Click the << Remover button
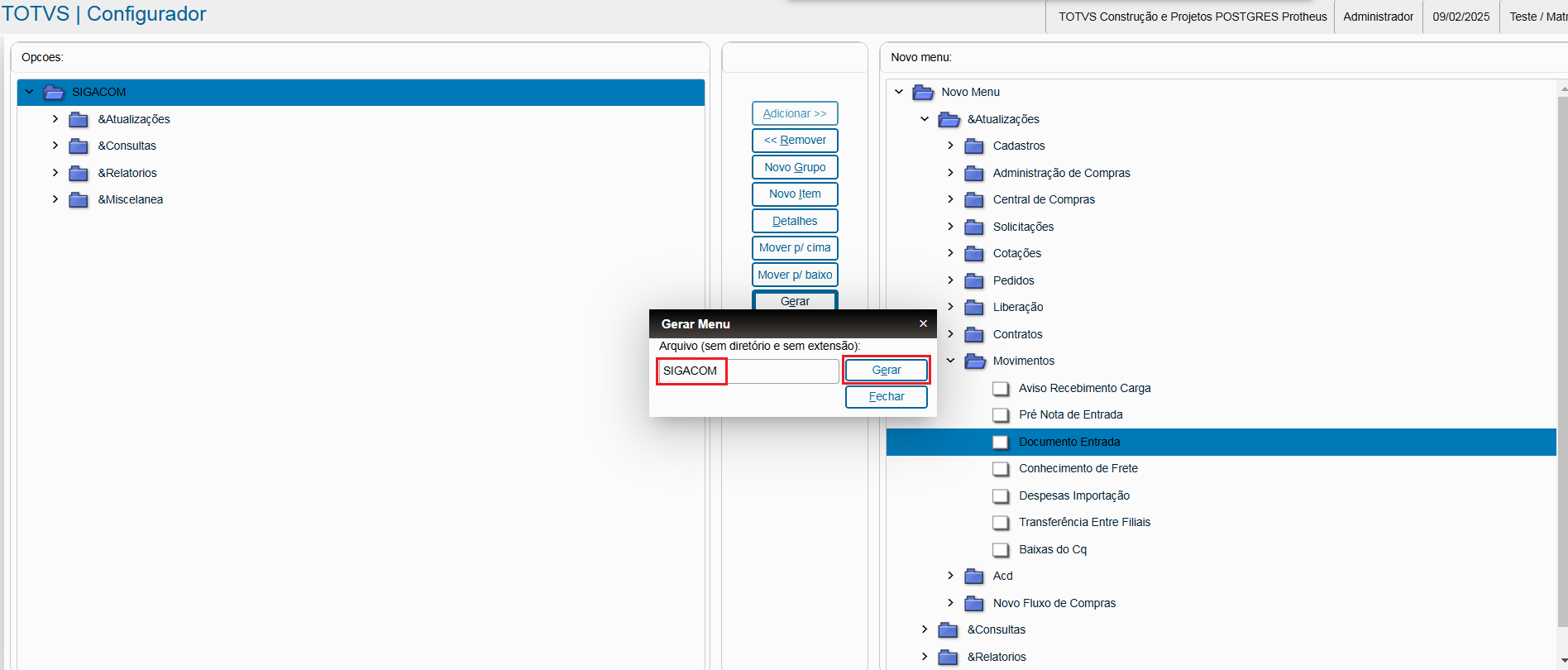Screen dimensions: 1568x670 [795, 141]
